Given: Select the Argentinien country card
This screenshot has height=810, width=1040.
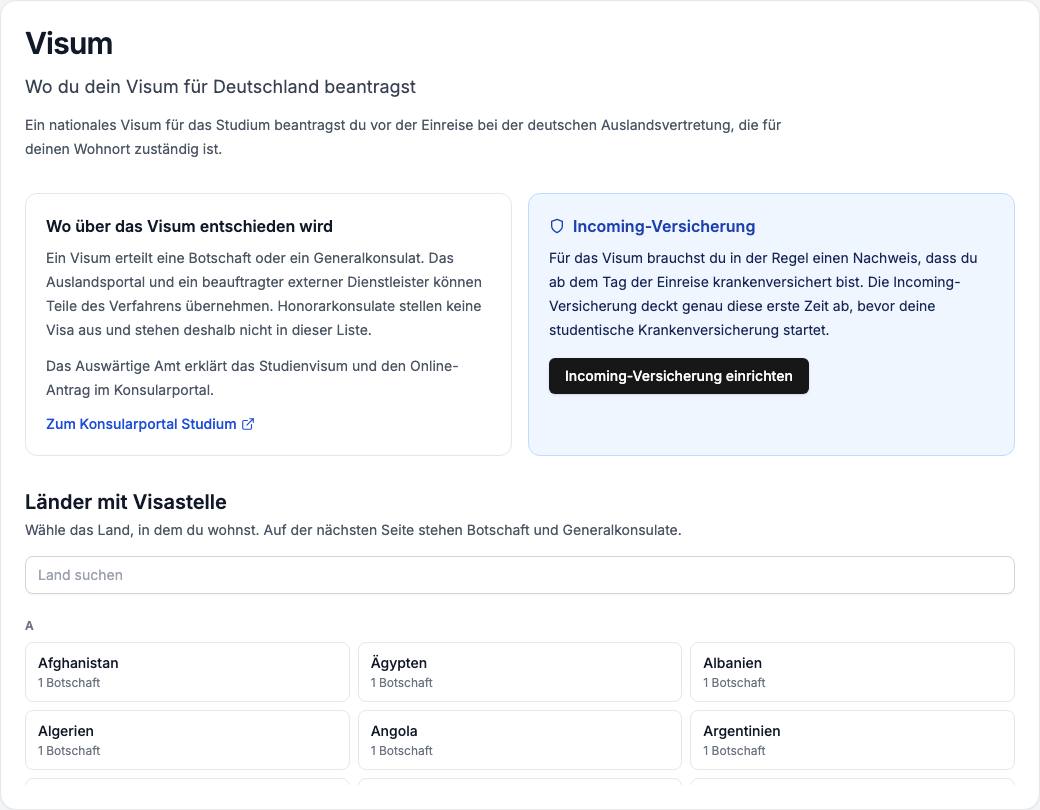Looking at the screenshot, I should tap(852, 740).
